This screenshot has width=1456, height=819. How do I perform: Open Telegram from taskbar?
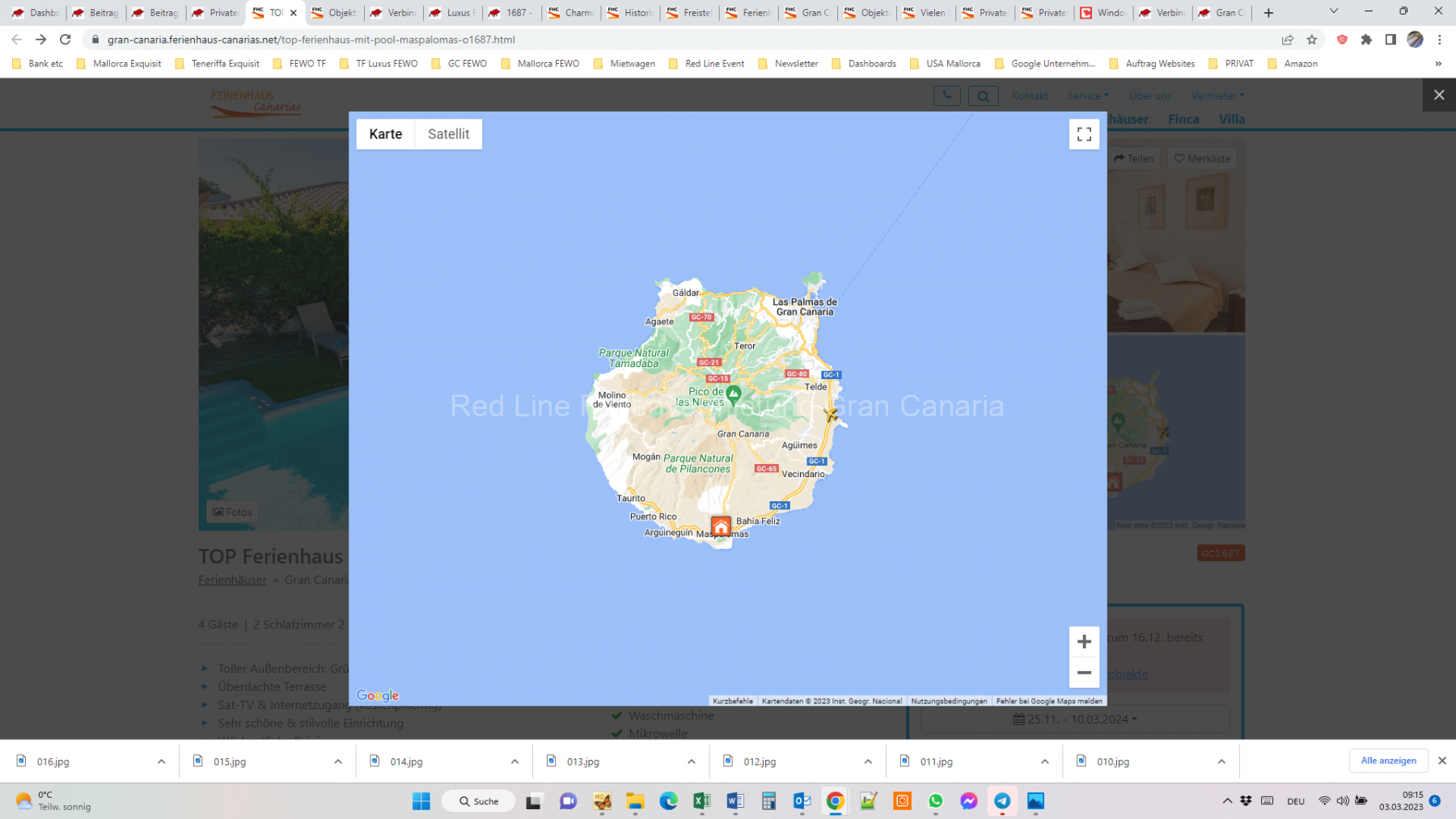tap(1002, 801)
